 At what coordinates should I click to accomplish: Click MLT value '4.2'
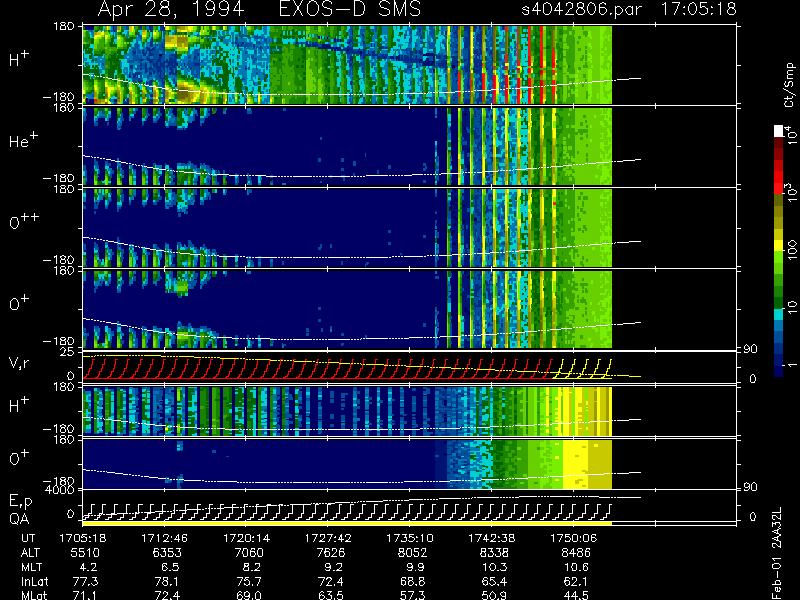[88, 567]
